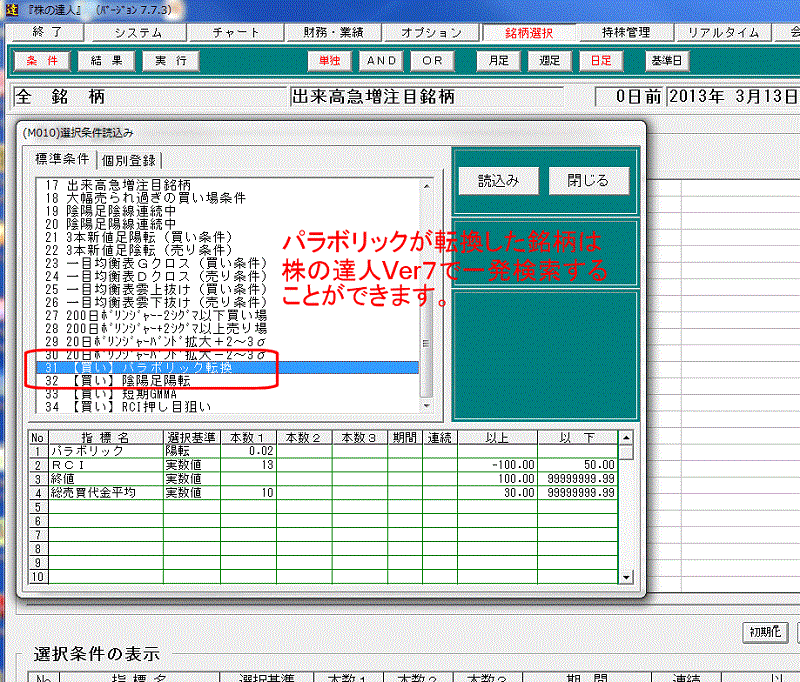Select list item 32 【買い】陰陽足陽転
This screenshot has height=682, width=800.
[227, 381]
